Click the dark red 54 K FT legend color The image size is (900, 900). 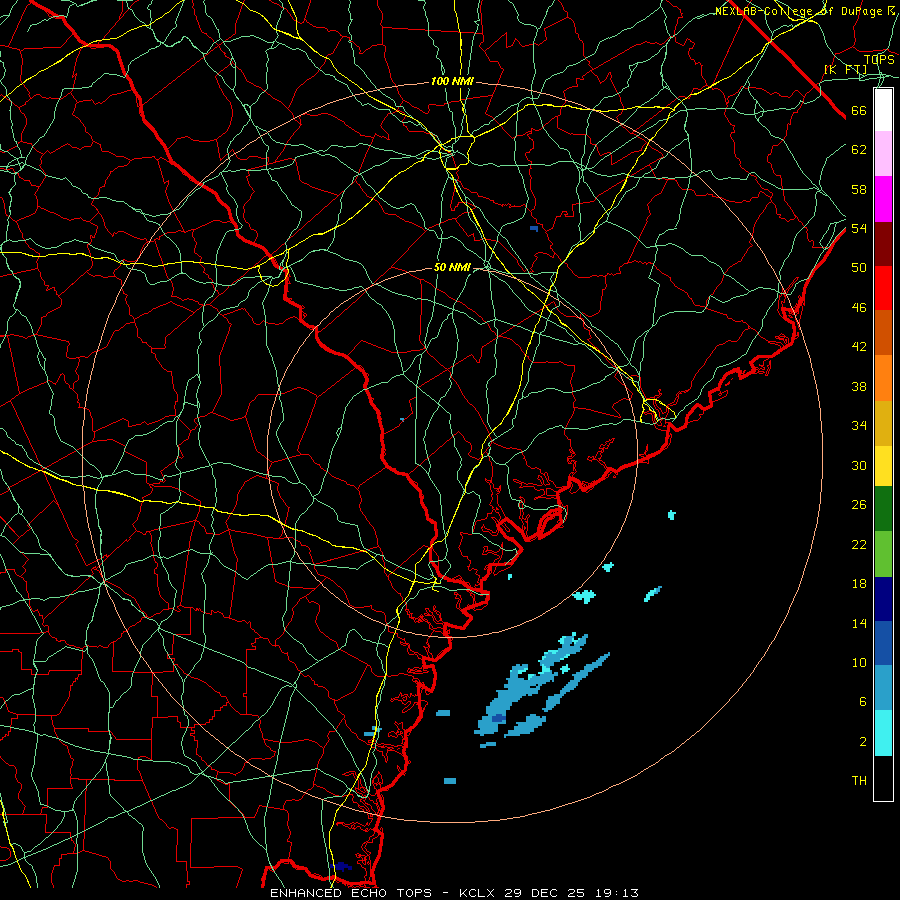coord(883,244)
